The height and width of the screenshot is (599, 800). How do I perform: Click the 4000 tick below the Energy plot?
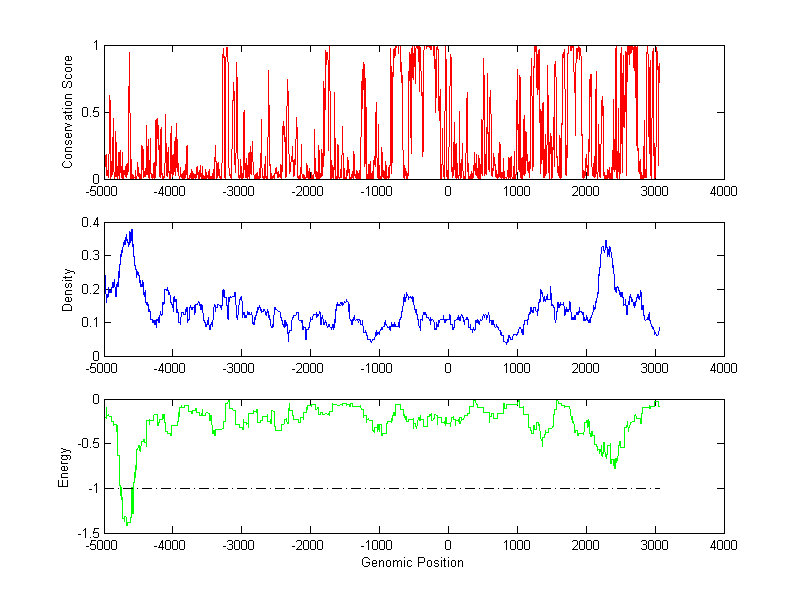tap(724, 545)
